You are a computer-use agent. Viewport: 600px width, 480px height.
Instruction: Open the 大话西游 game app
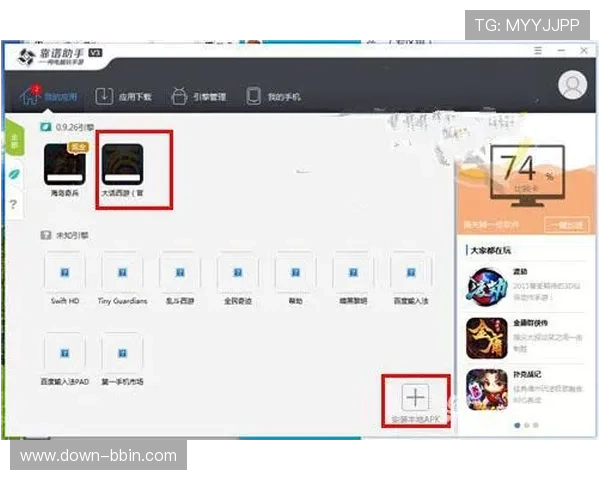[x=122, y=165]
